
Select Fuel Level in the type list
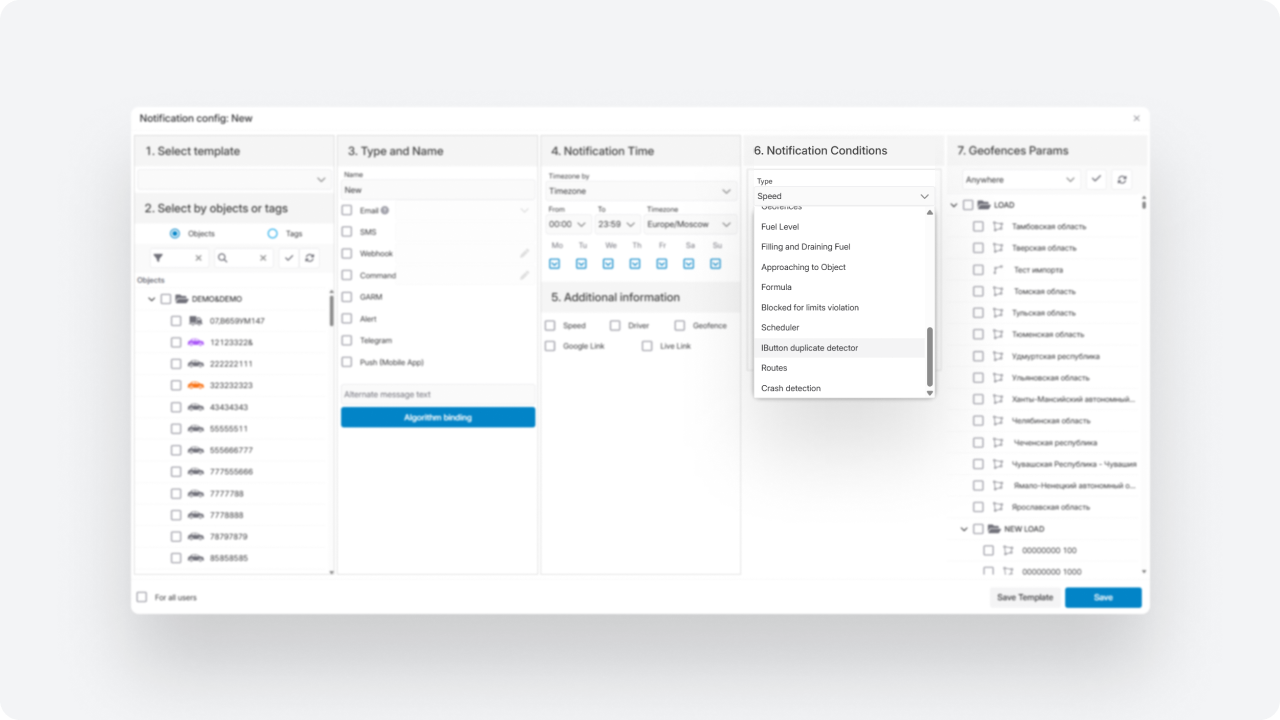coord(779,227)
